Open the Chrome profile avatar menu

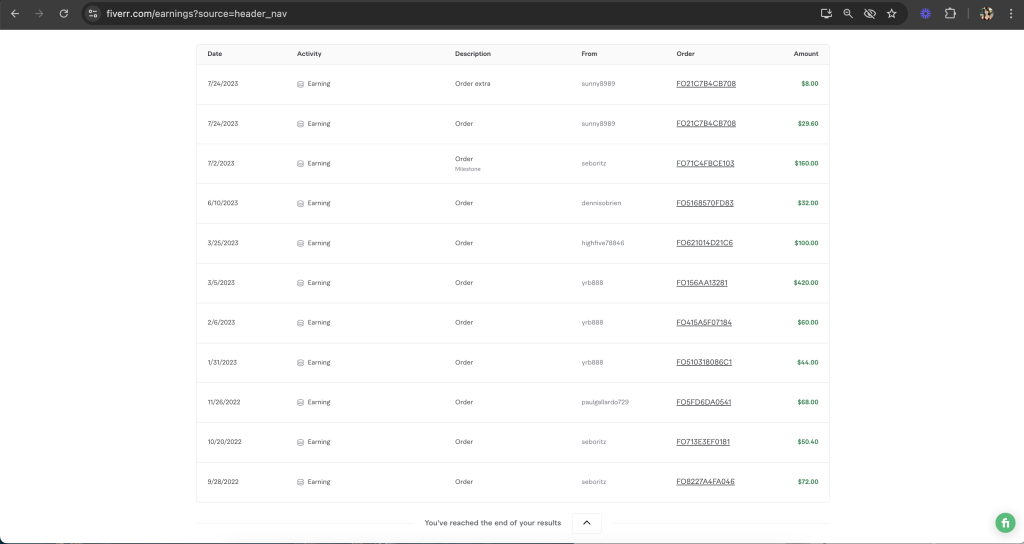point(986,14)
